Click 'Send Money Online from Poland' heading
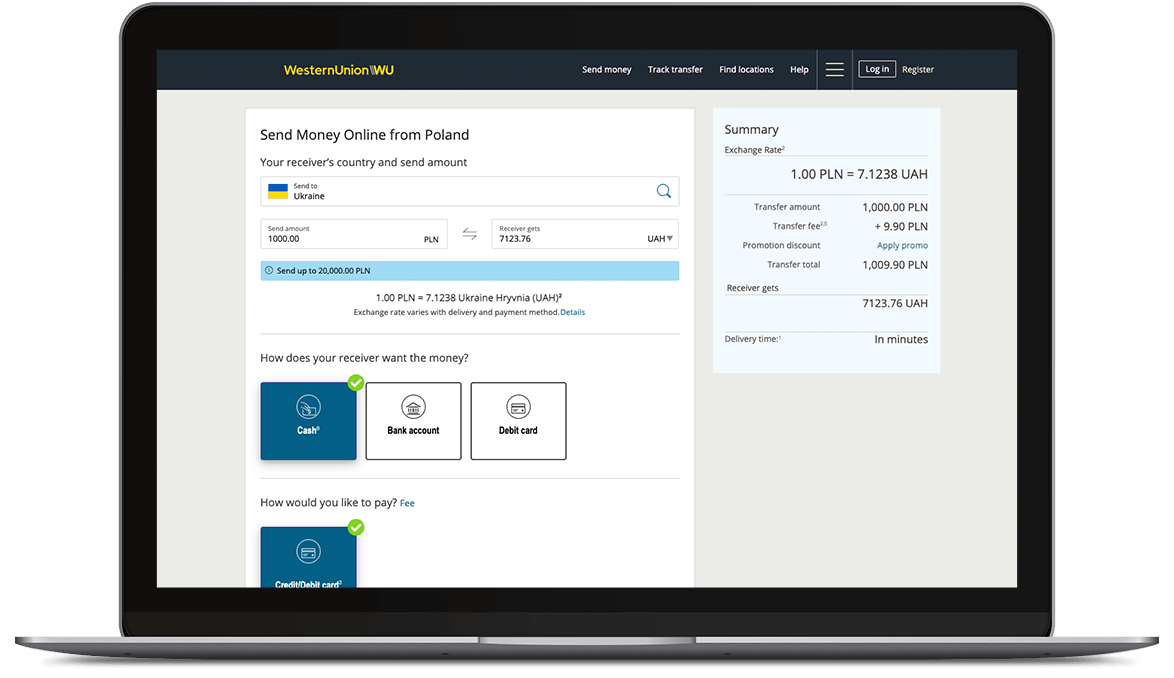The width and height of the screenshot is (1174, 678). 365,135
